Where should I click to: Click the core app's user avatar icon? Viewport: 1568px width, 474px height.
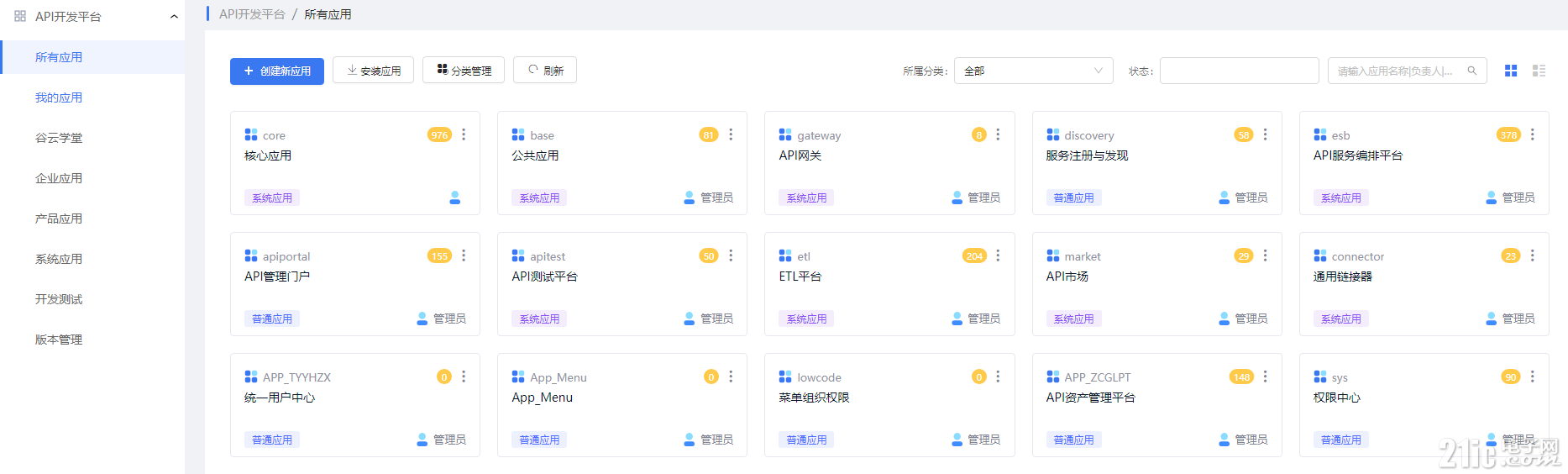click(454, 197)
